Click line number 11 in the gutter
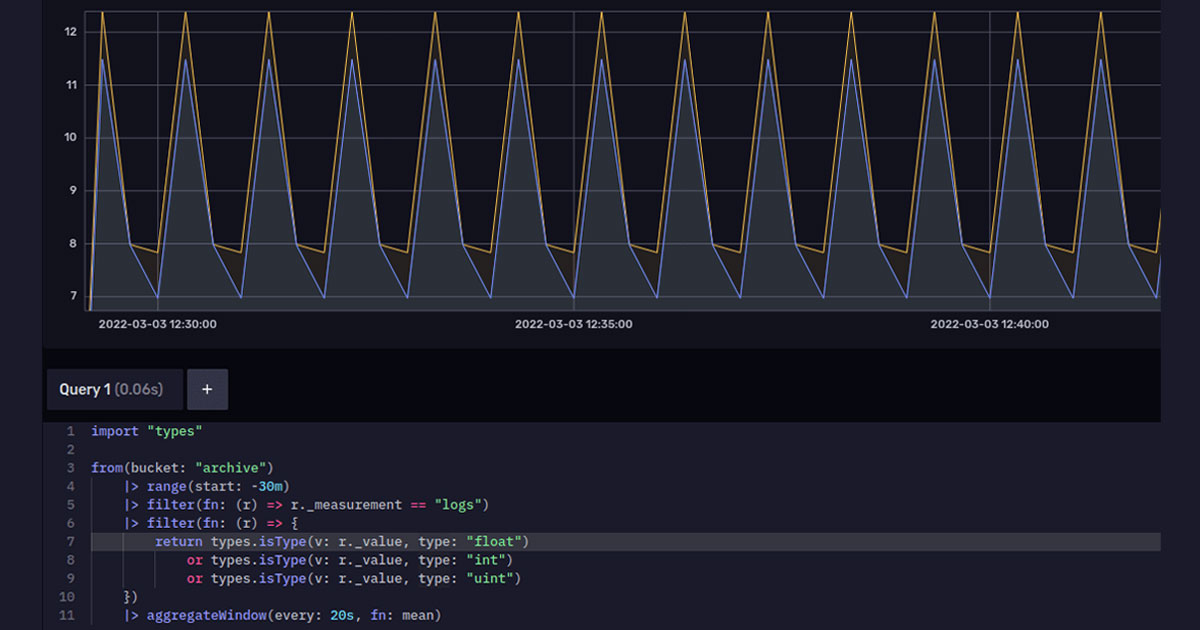The height and width of the screenshot is (630, 1200). click(x=68, y=615)
